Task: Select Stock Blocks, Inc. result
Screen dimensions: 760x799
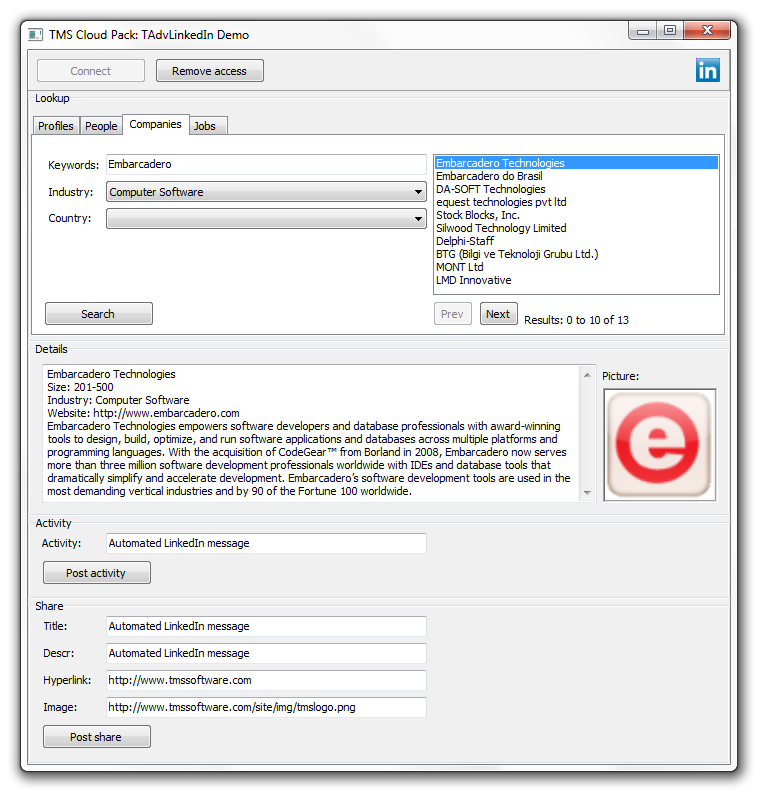Action: 576,215
